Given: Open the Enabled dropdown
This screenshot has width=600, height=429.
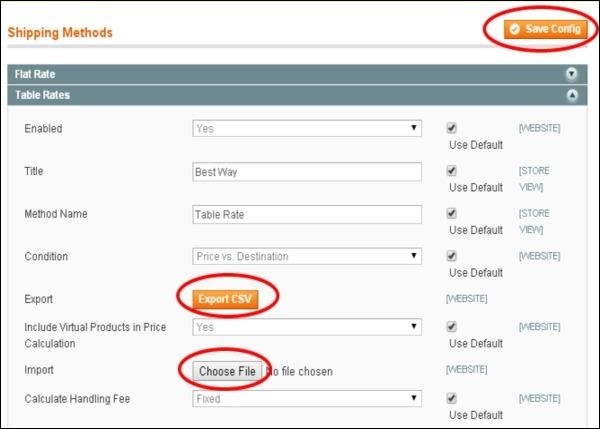Looking at the screenshot, I should (x=307, y=128).
